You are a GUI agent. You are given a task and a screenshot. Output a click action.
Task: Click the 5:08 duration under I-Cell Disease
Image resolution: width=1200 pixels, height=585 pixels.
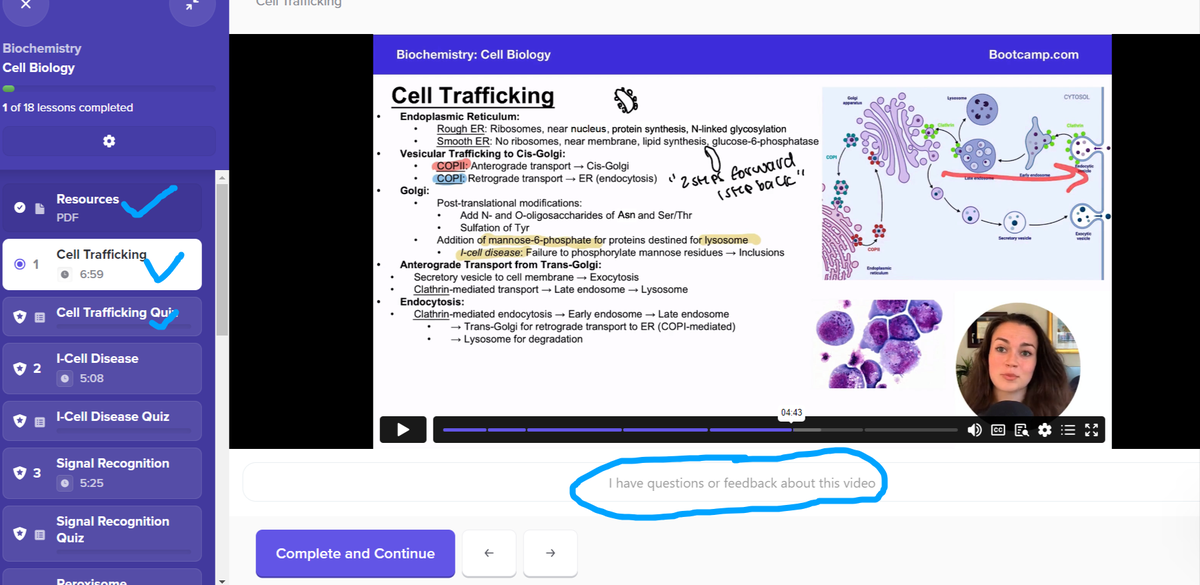[x=92, y=378]
